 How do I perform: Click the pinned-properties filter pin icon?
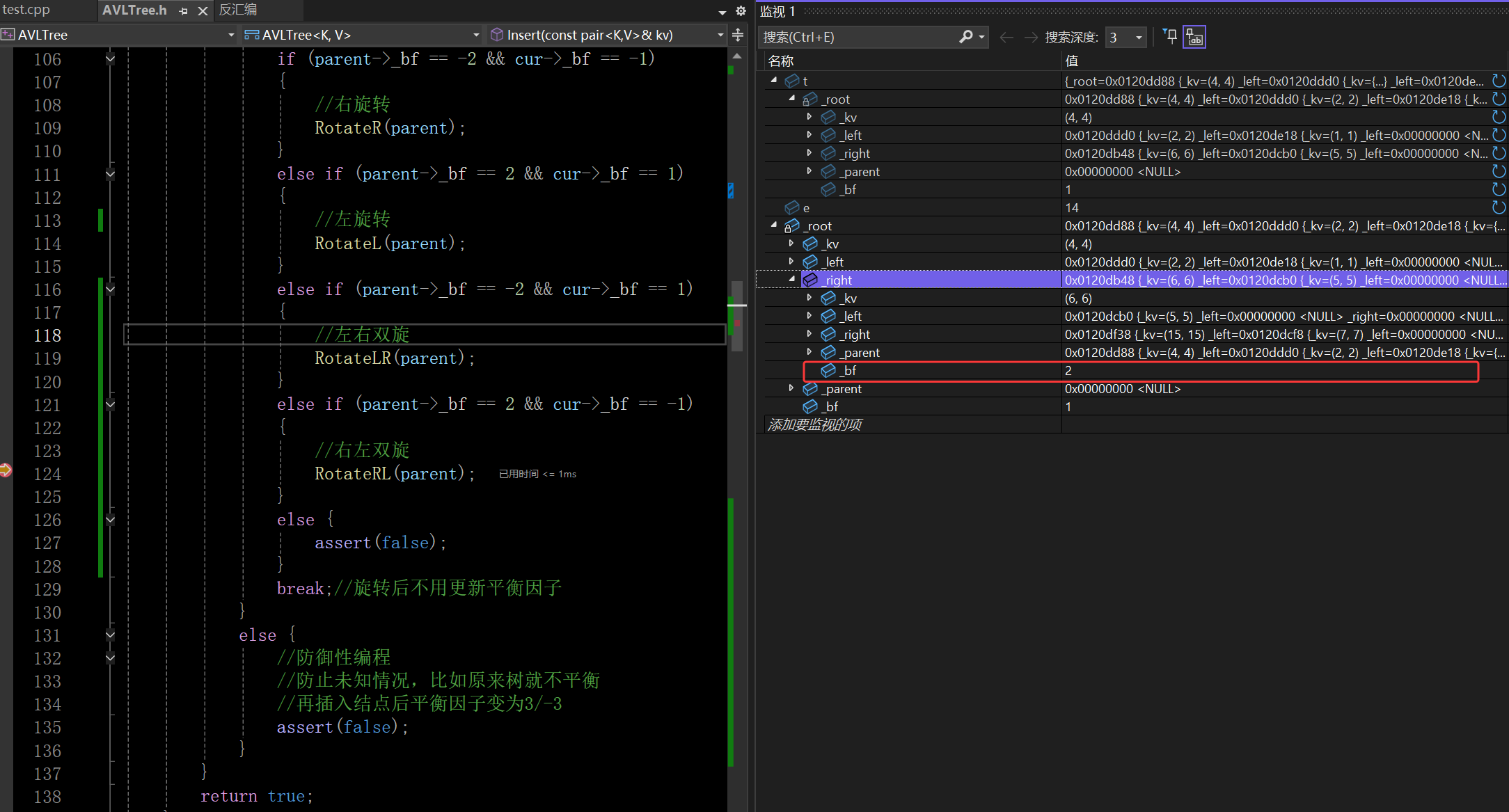click(x=1170, y=37)
